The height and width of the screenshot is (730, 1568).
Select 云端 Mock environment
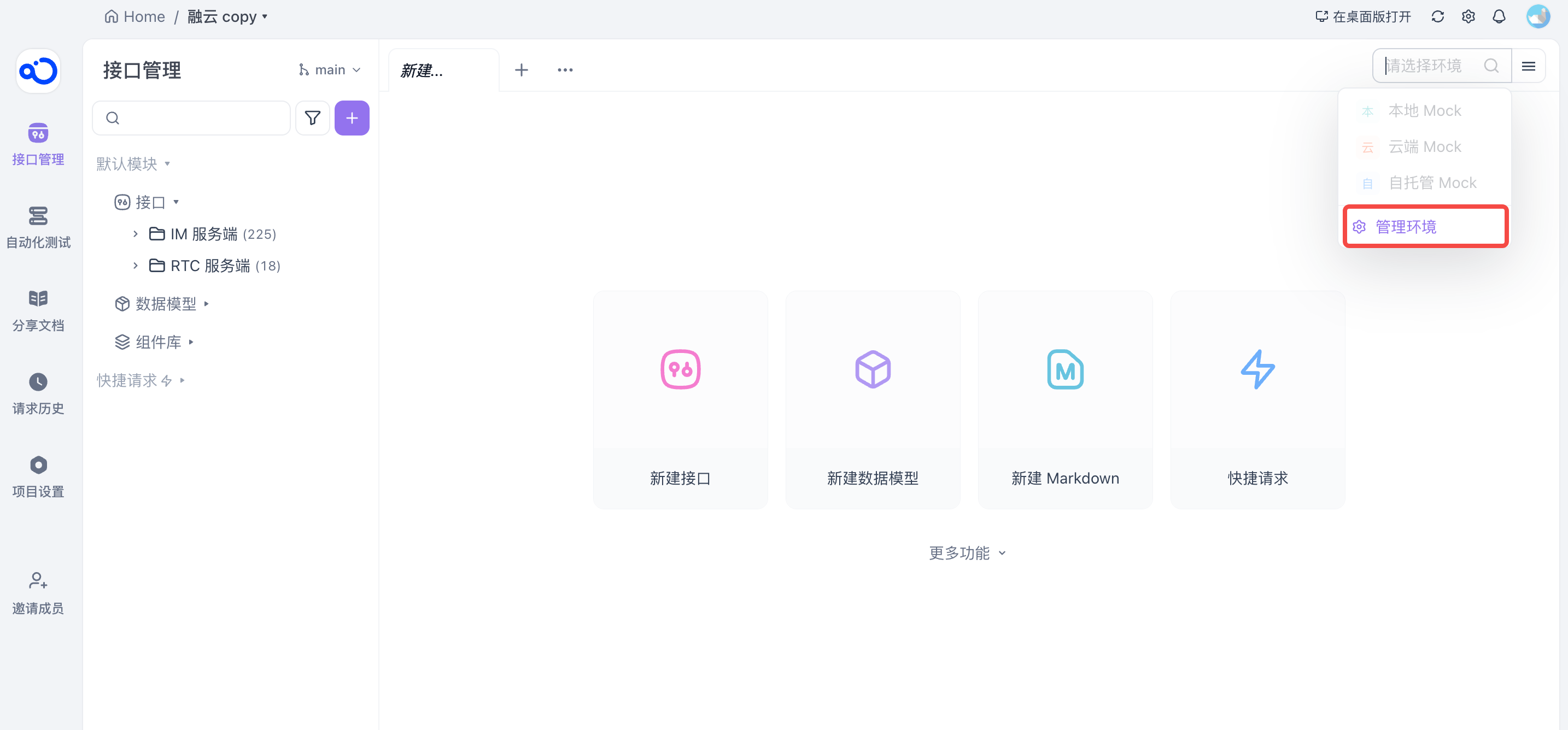(x=1425, y=146)
